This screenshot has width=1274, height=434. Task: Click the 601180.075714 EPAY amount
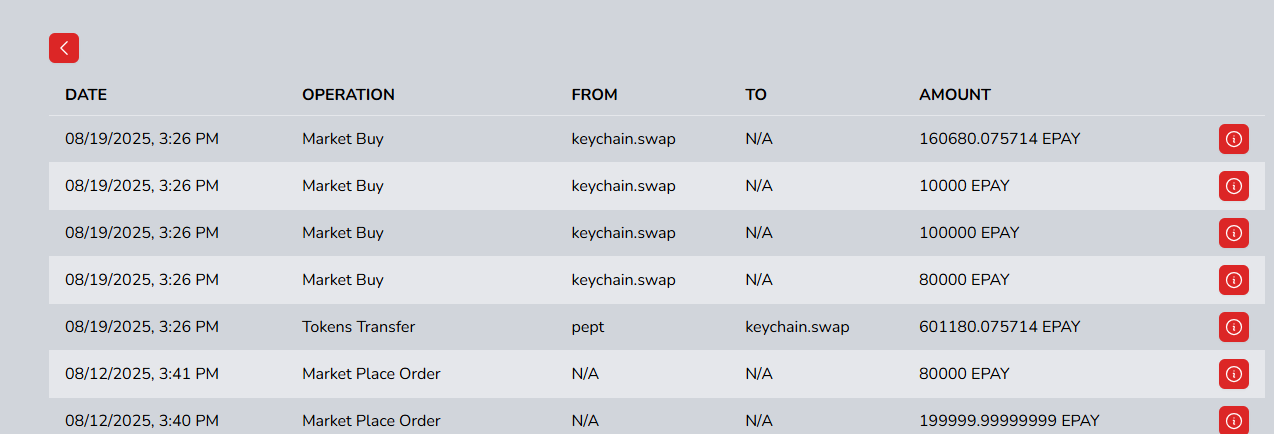point(1000,327)
